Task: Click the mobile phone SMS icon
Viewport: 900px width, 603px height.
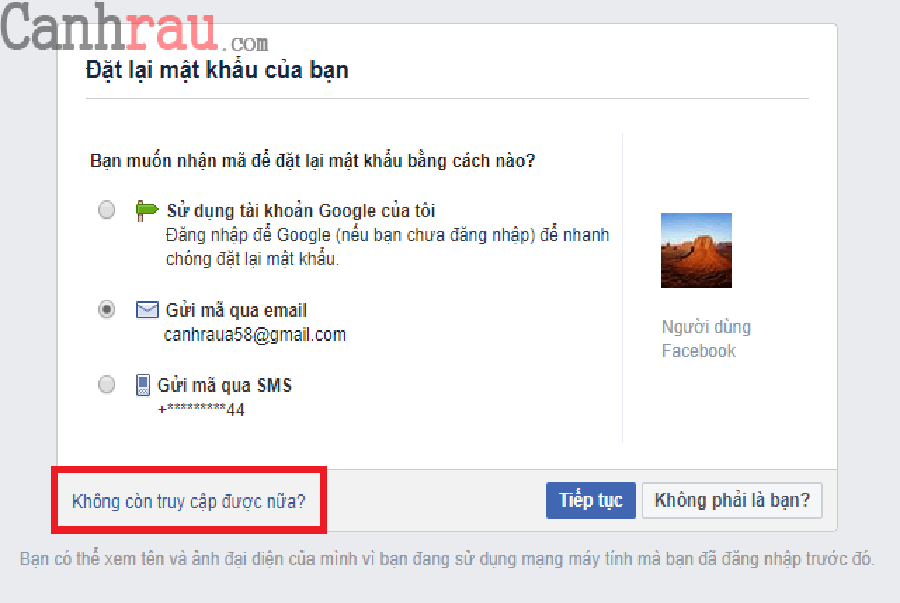Action: [x=143, y=385]
